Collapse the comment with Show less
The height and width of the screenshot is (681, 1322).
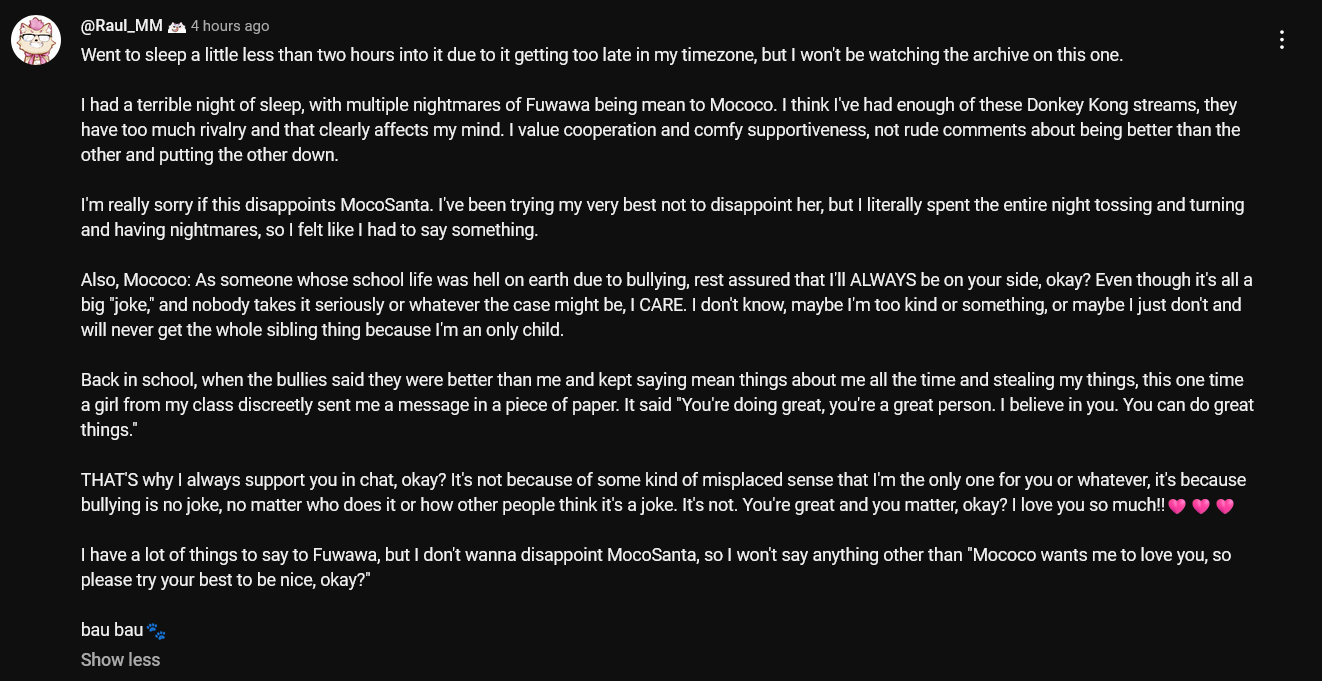[120, 660]
